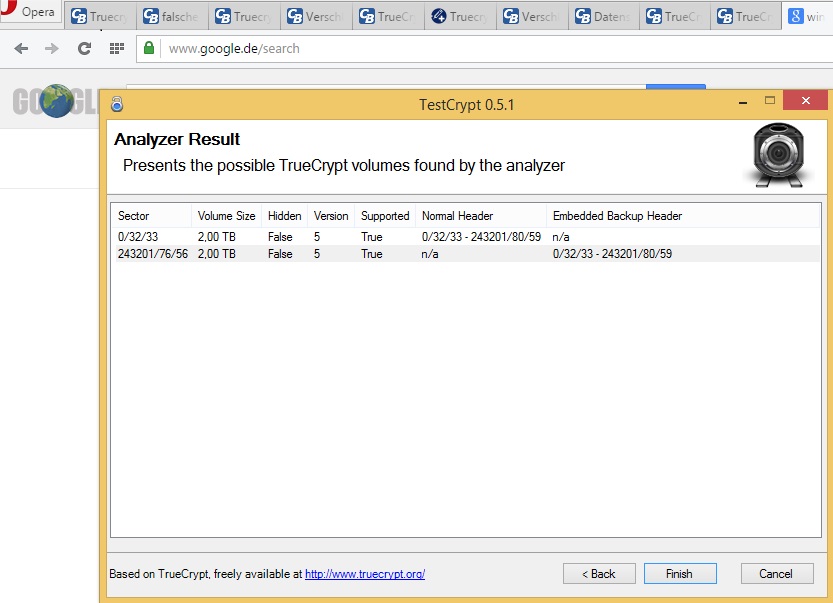
Task: Switch to the 'Datens' browser tab
Action: click(x=603, y=17)
